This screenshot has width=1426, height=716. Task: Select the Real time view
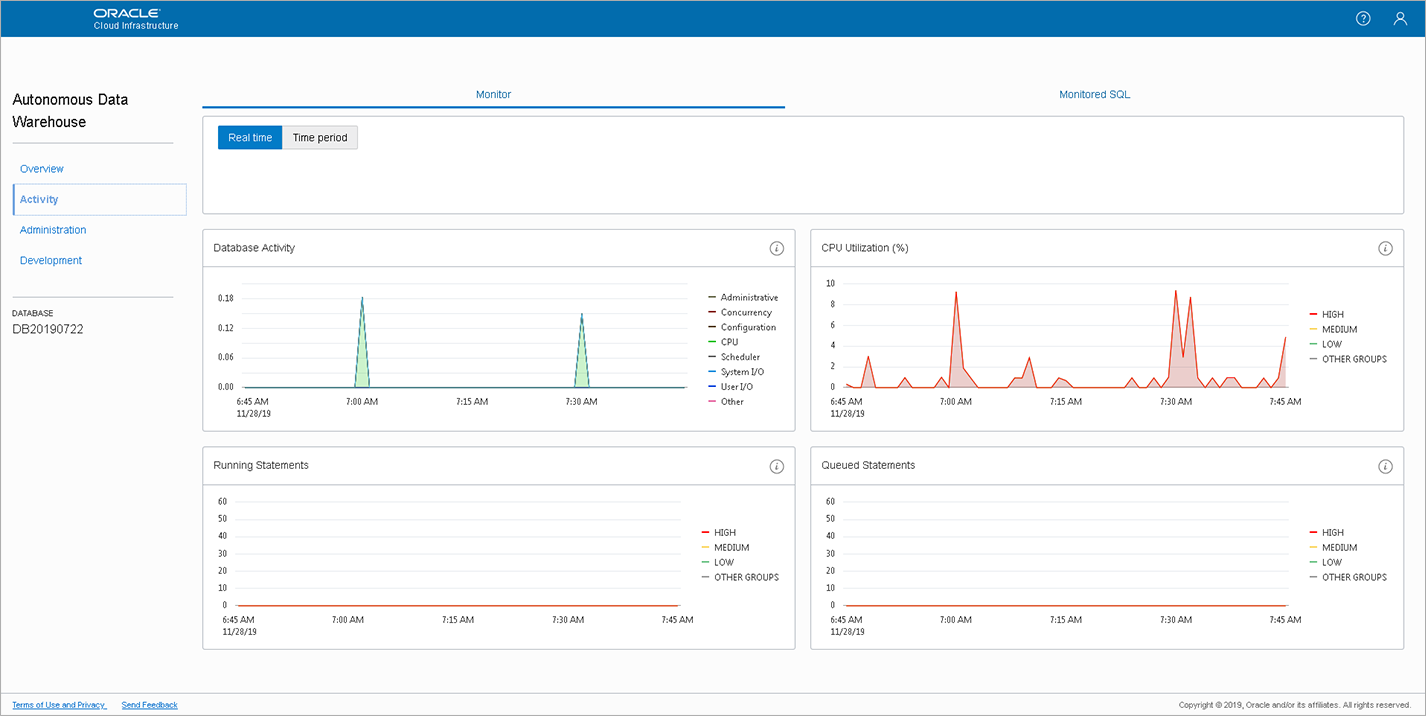[x=250, y=138]
